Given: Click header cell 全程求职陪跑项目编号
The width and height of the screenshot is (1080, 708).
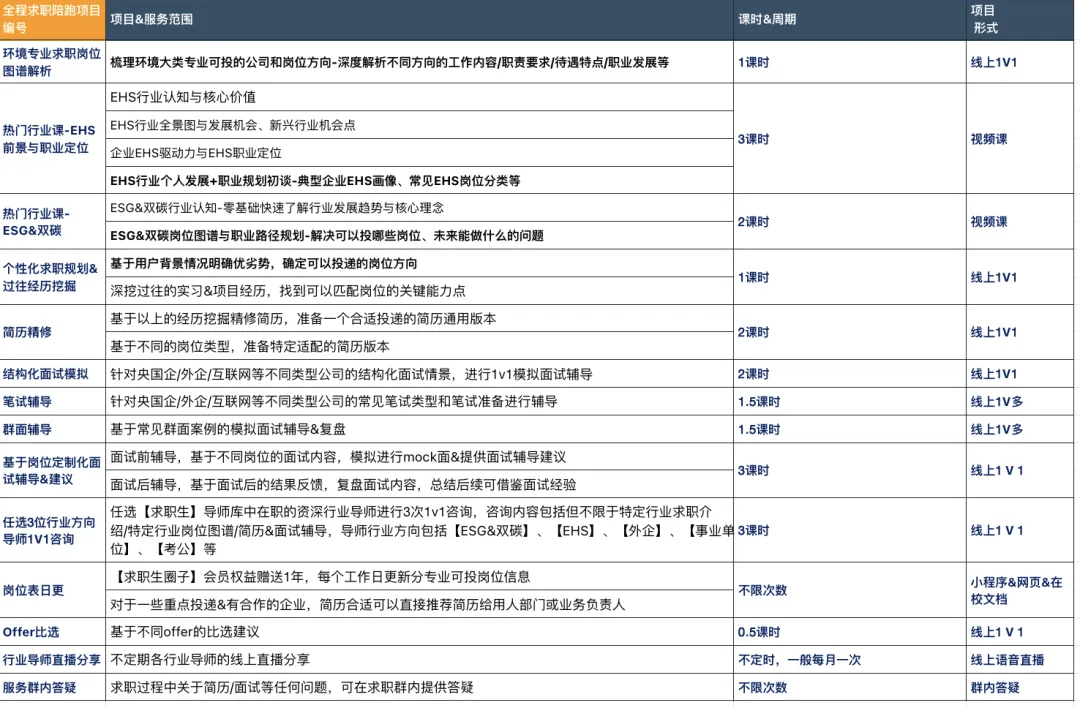Looking at the screenshot, I should [52, 19].
